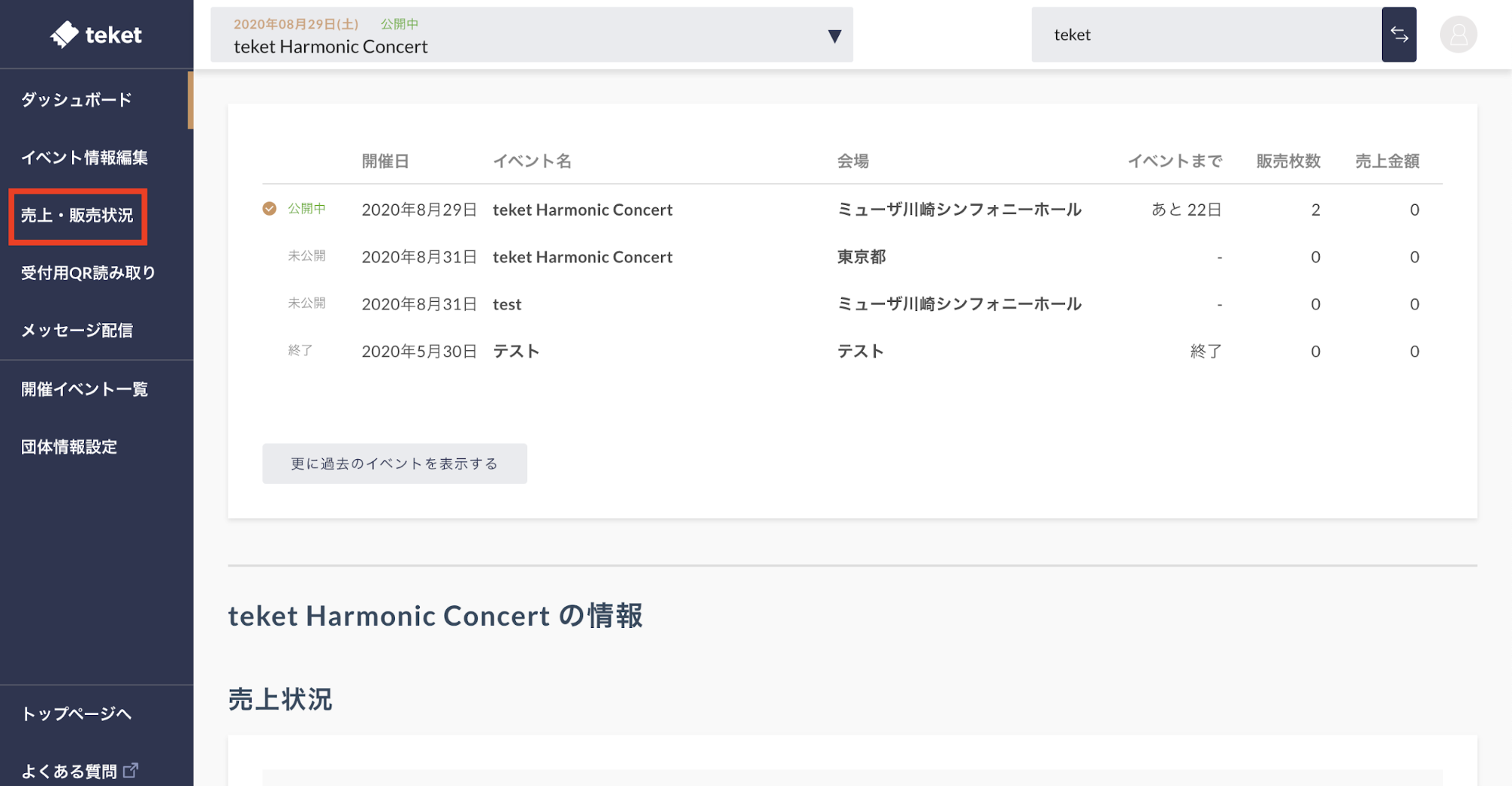Go to 開催イベント一覧 page
1512x786 pixels.
coord(84,389)
